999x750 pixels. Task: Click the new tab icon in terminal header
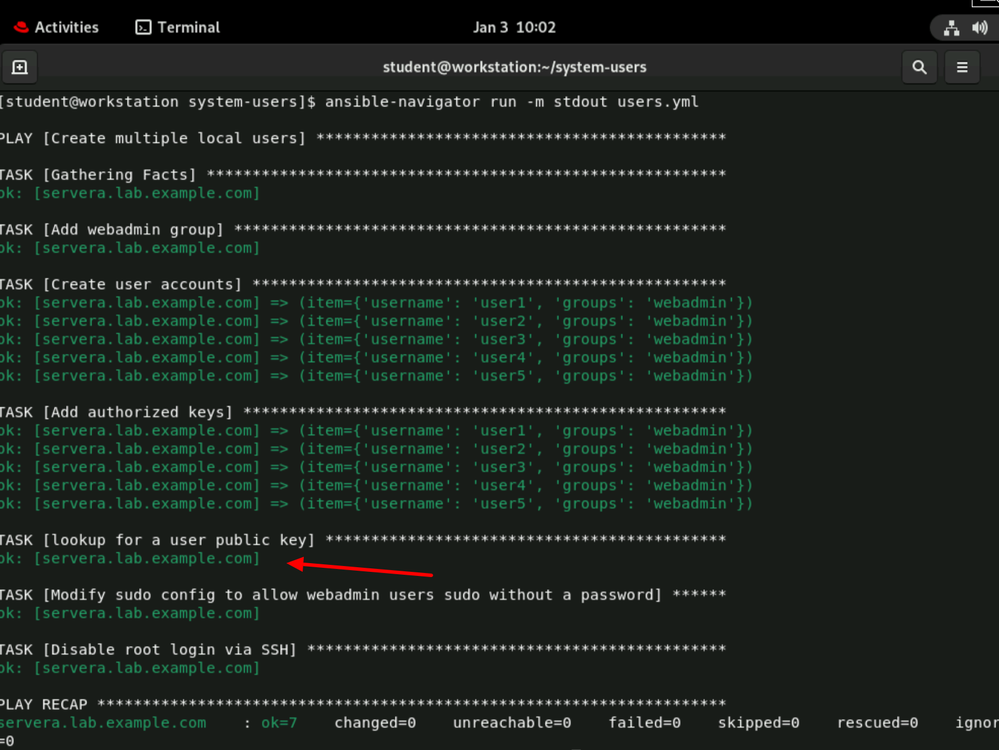click(x=19, y=67)
